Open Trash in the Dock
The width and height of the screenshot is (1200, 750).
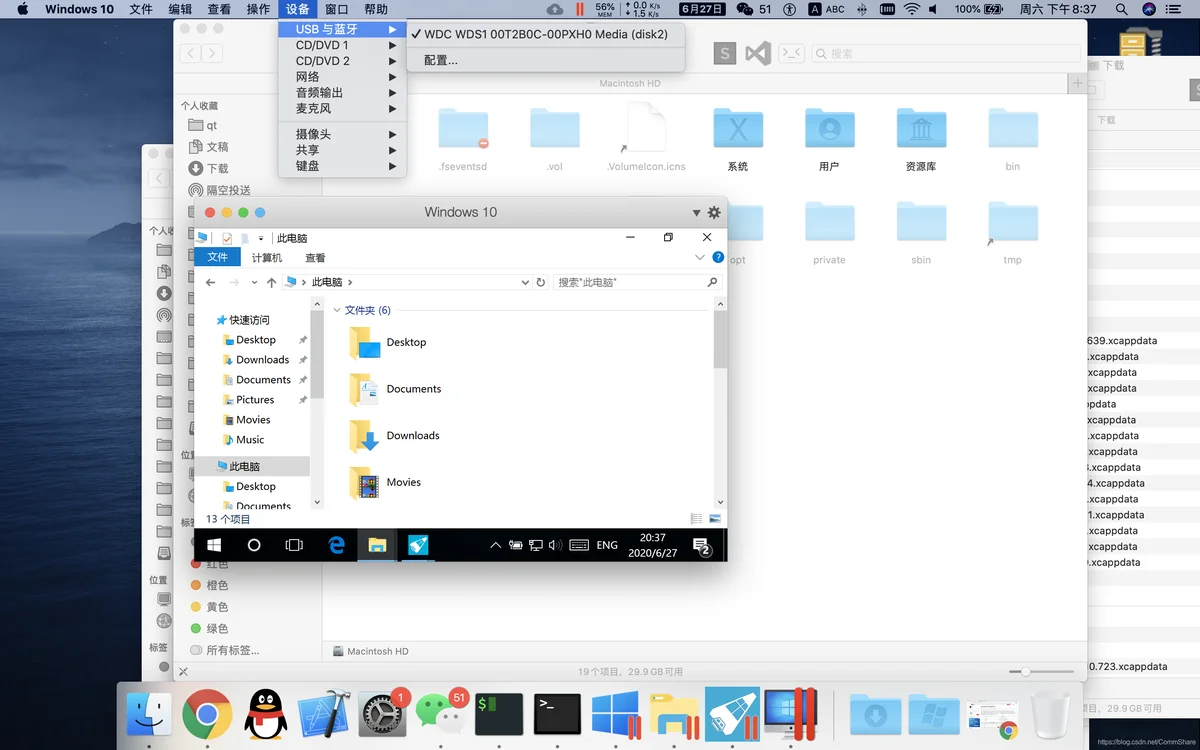1050,714
